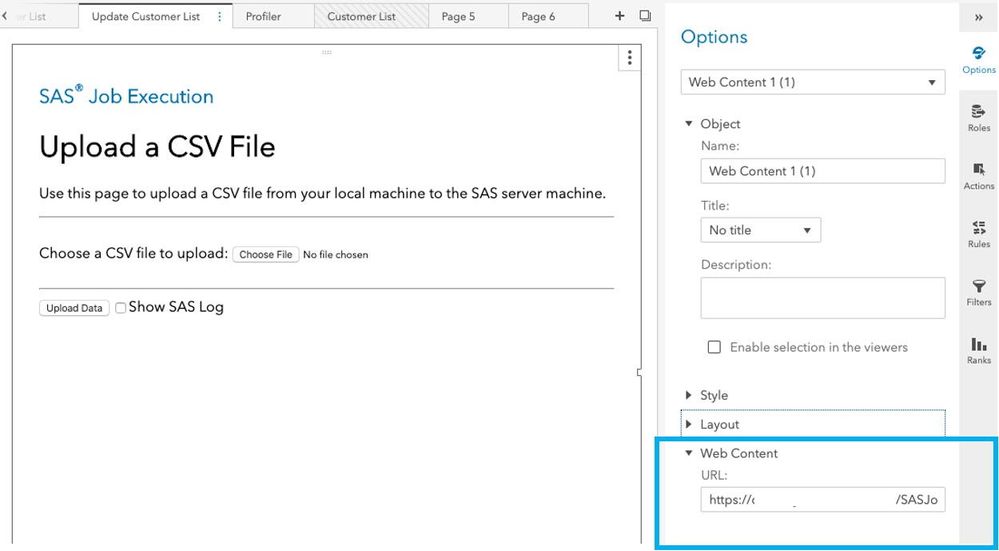Click the Web Content URL field
Viewport: 999px width, 551px height.
[822, 500]
